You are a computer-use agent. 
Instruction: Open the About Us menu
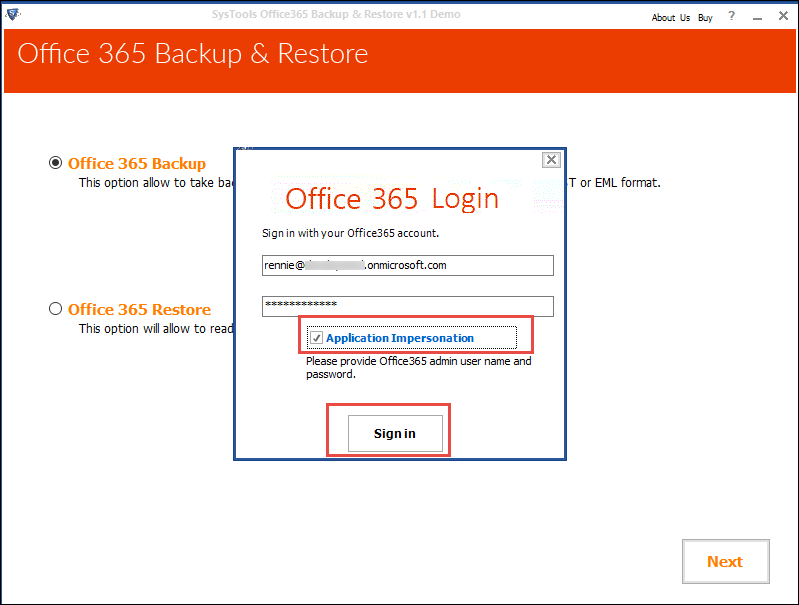[x=671, y=17]
